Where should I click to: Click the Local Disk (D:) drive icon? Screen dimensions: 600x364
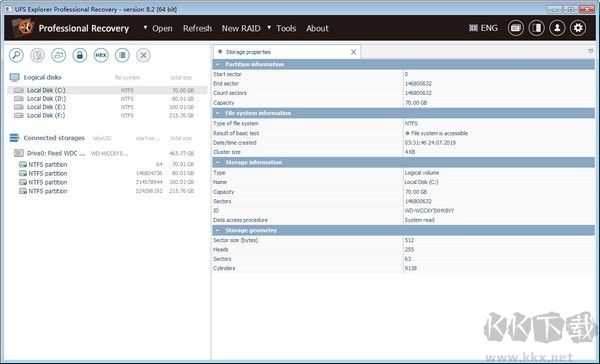[x=19, y=99]
